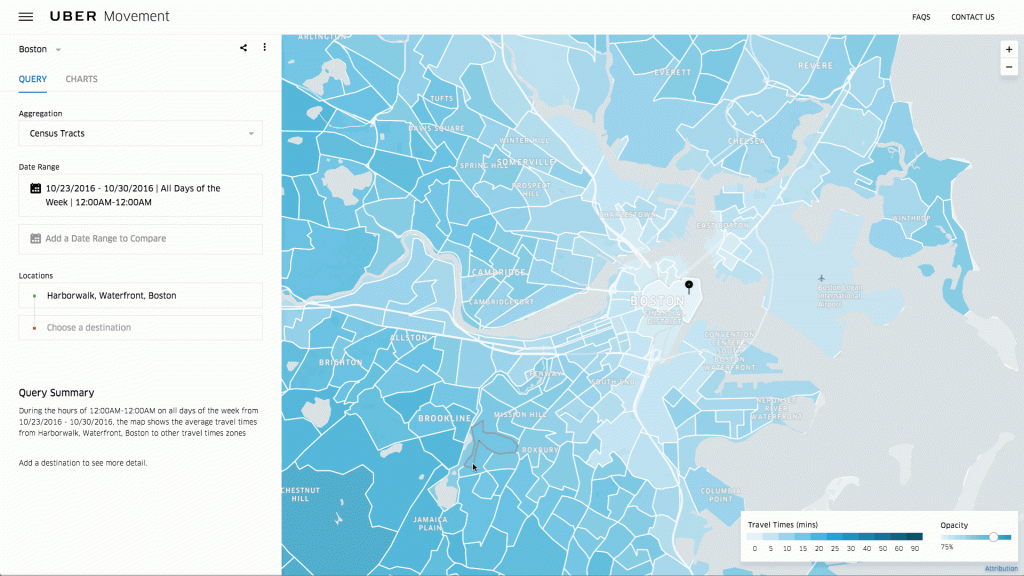The height and width of the screenshot is (576, 1024).
Task: Open the three-dot overflow menu
Action: point(263,47)
